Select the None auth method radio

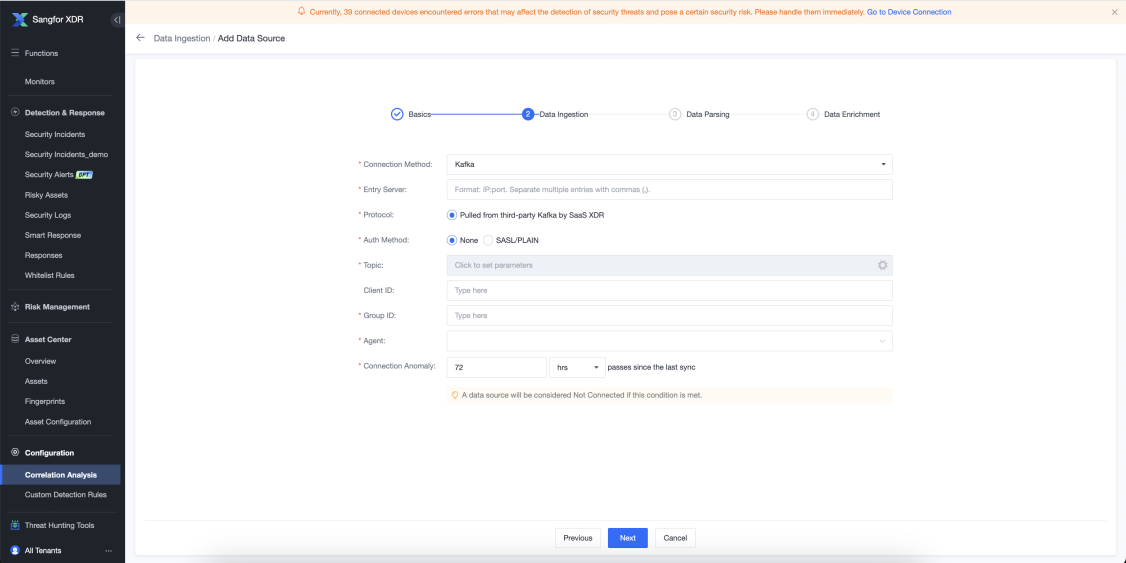click(452, 241)
